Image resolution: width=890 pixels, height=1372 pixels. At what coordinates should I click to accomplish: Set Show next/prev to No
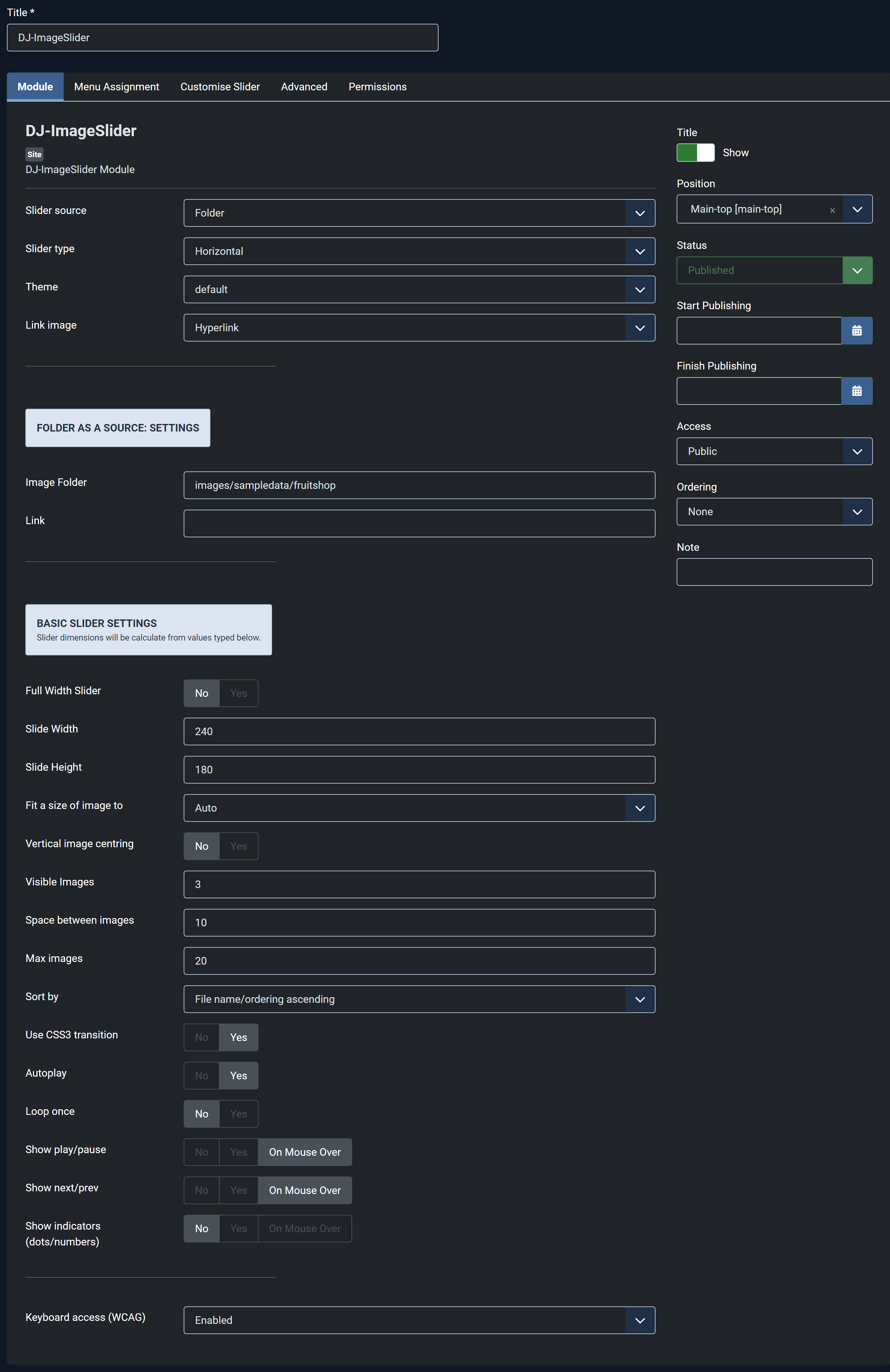[201, 1190]
